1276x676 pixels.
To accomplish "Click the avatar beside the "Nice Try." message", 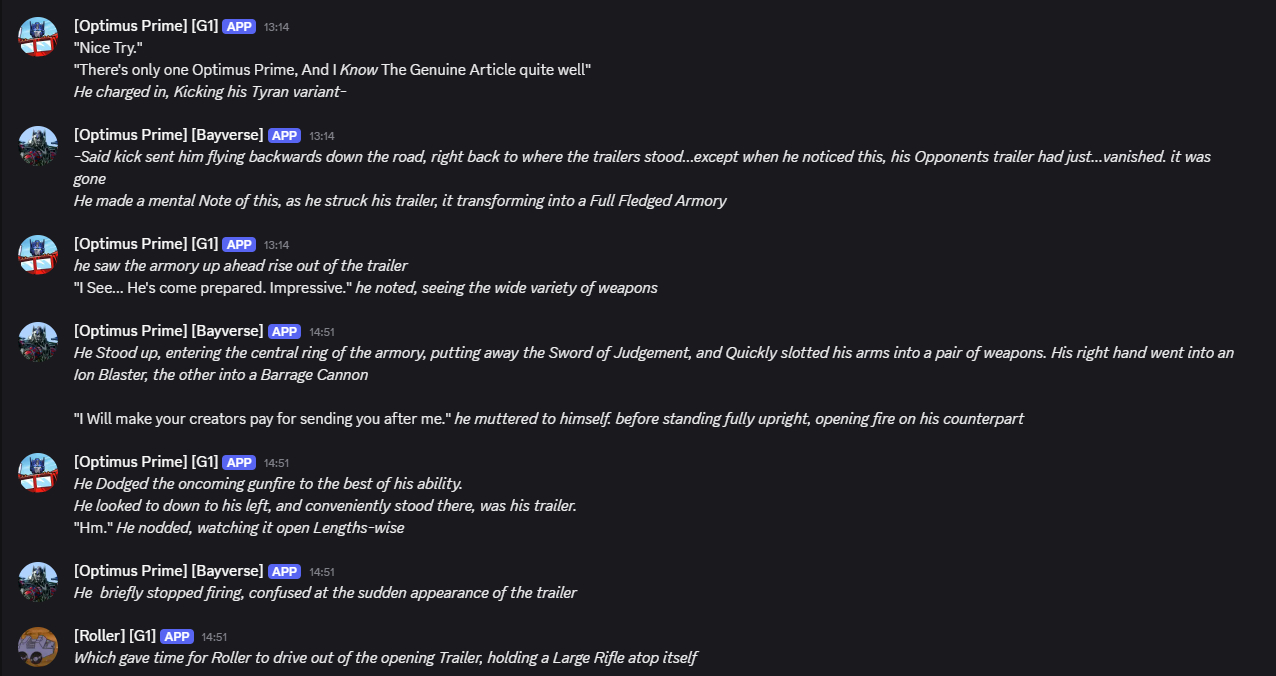I will click(38, 37).
